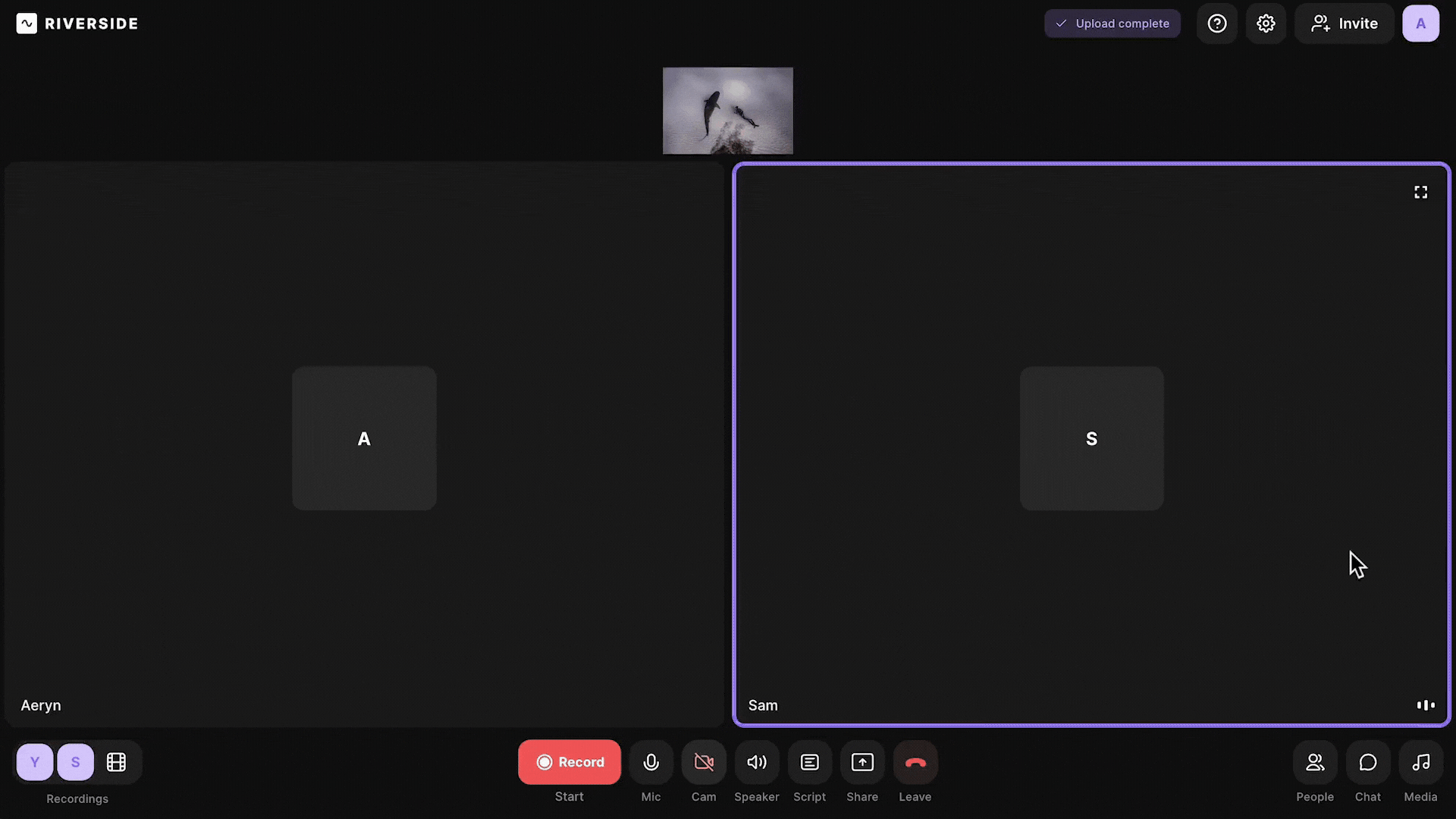Open the Media board
Viewport: 1456px width, 819px height.
pos(1421,762)
